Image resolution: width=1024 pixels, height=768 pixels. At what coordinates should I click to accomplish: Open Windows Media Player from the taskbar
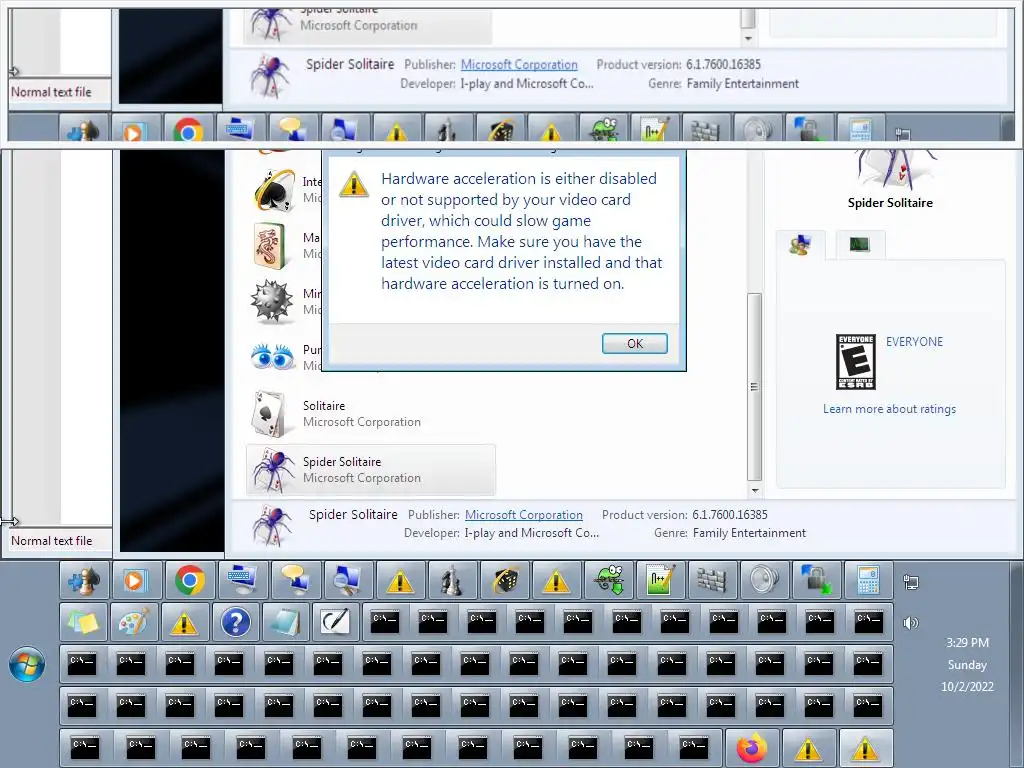pyautogui.click(x=135, y=580)
